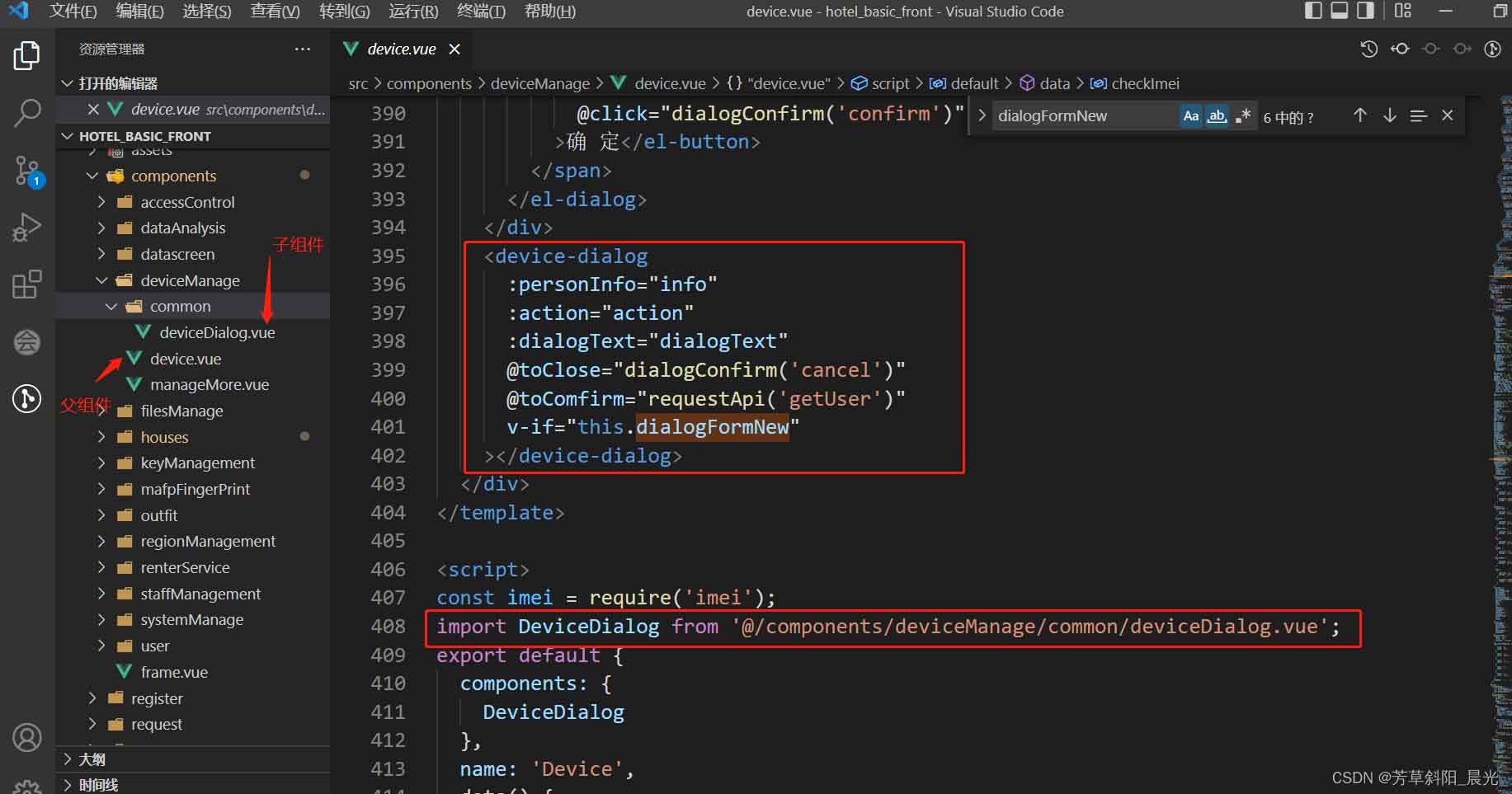Collapse the HOTEL_BASIC_FRONT section
This screenshot has height=794, width=1512.
tap(68, 136)
